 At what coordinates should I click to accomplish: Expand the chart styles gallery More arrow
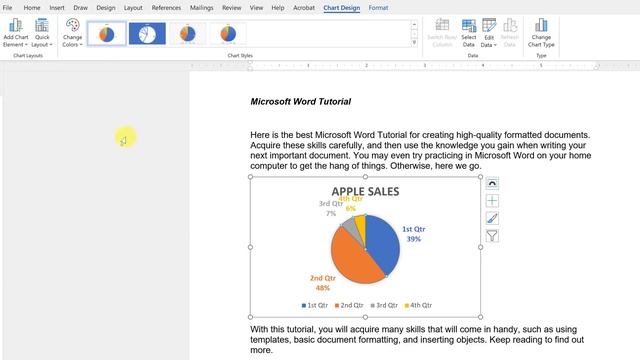point(414,42)
